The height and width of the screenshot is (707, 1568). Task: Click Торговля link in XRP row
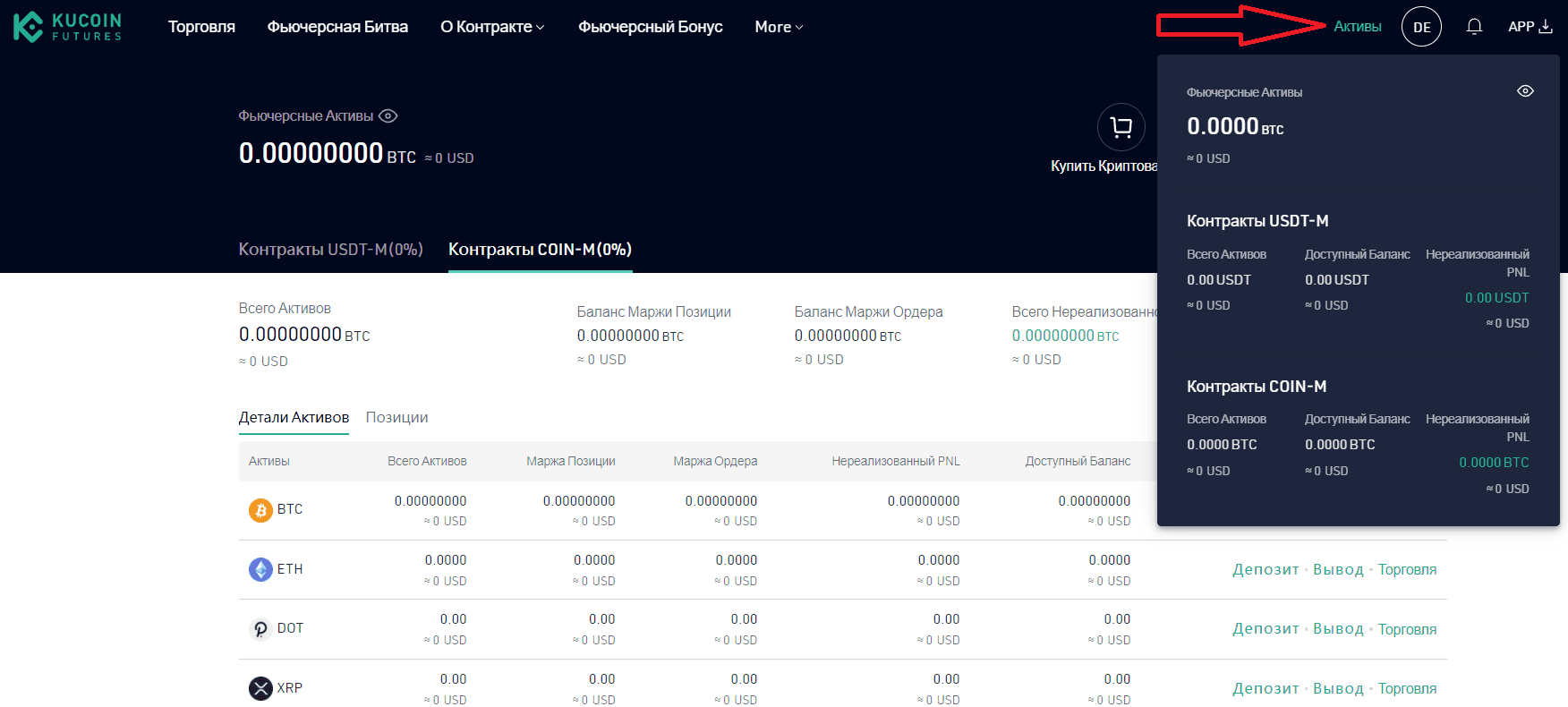(1407, 689)
